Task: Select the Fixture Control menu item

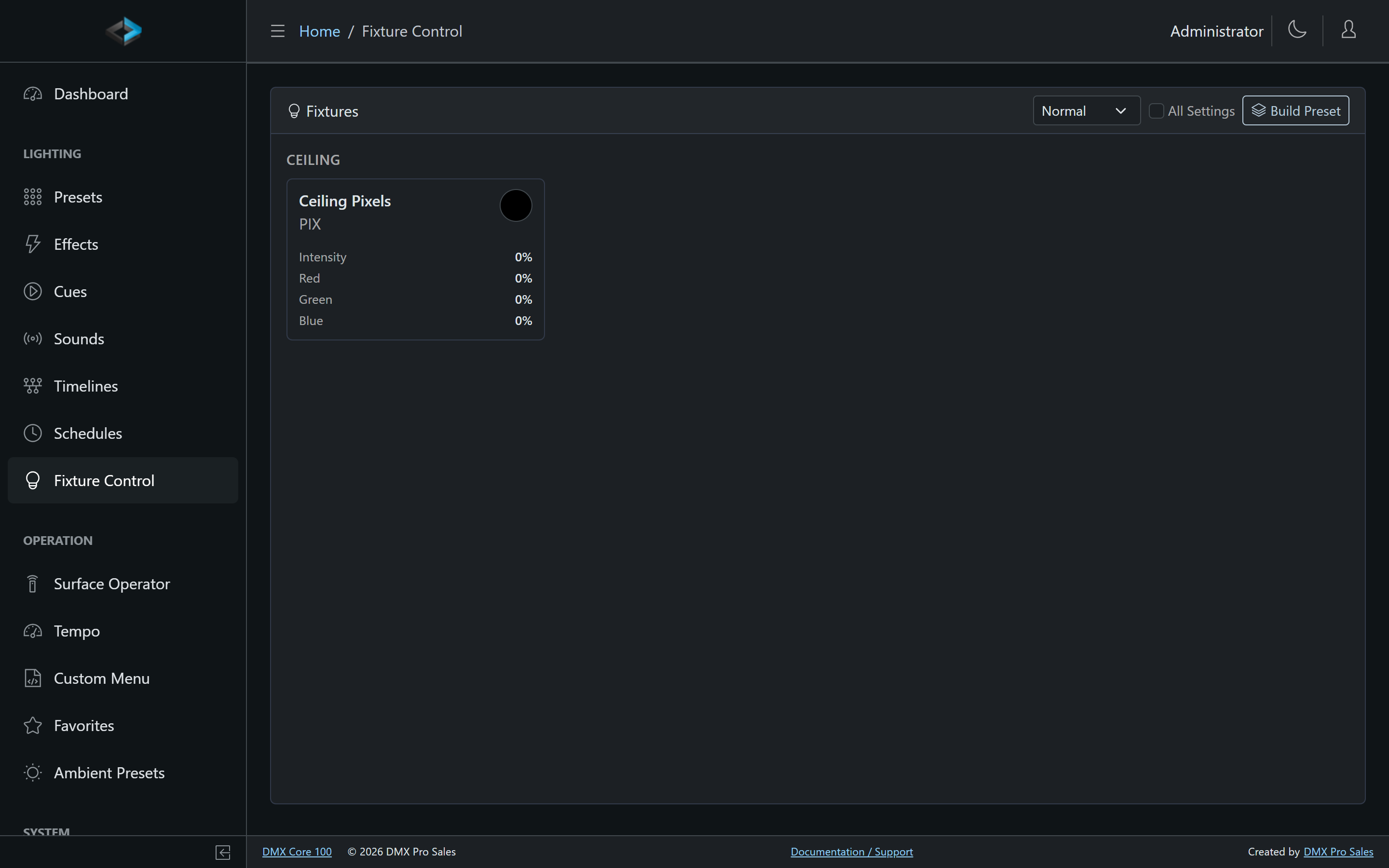Action: click(123, 480)
